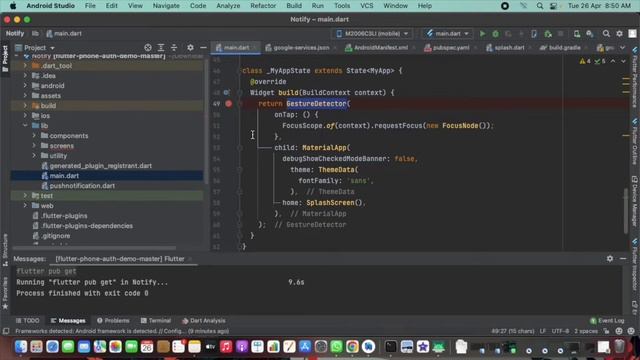Open the Refactor menu

[263, 6]
